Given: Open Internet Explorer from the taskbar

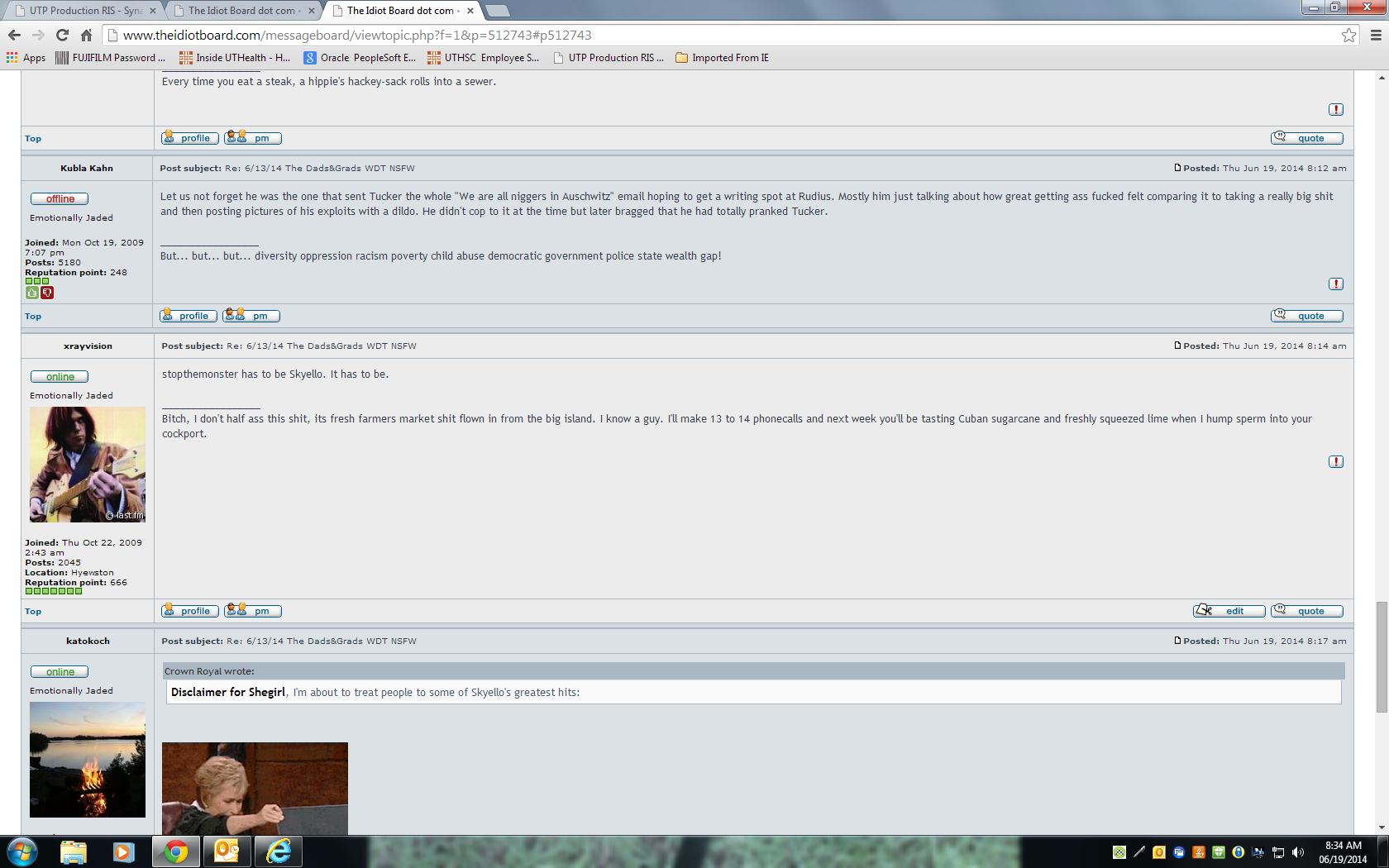Looking at the screenshot, I should point(278,851).
